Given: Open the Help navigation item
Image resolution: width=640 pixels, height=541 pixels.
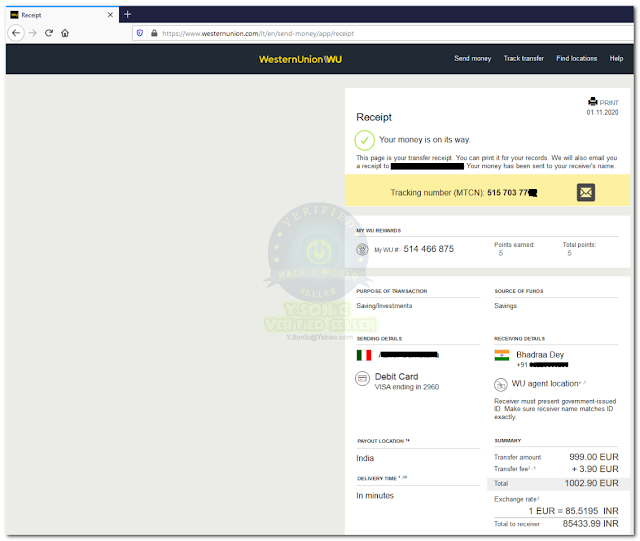Looking at the screenshot, I should [616, 58].
